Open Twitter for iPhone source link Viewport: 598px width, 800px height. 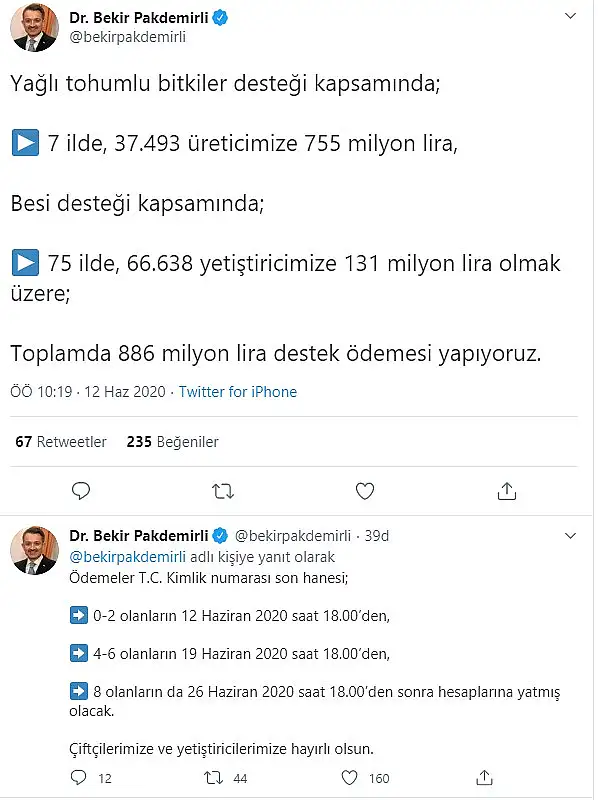pos(238,392)
